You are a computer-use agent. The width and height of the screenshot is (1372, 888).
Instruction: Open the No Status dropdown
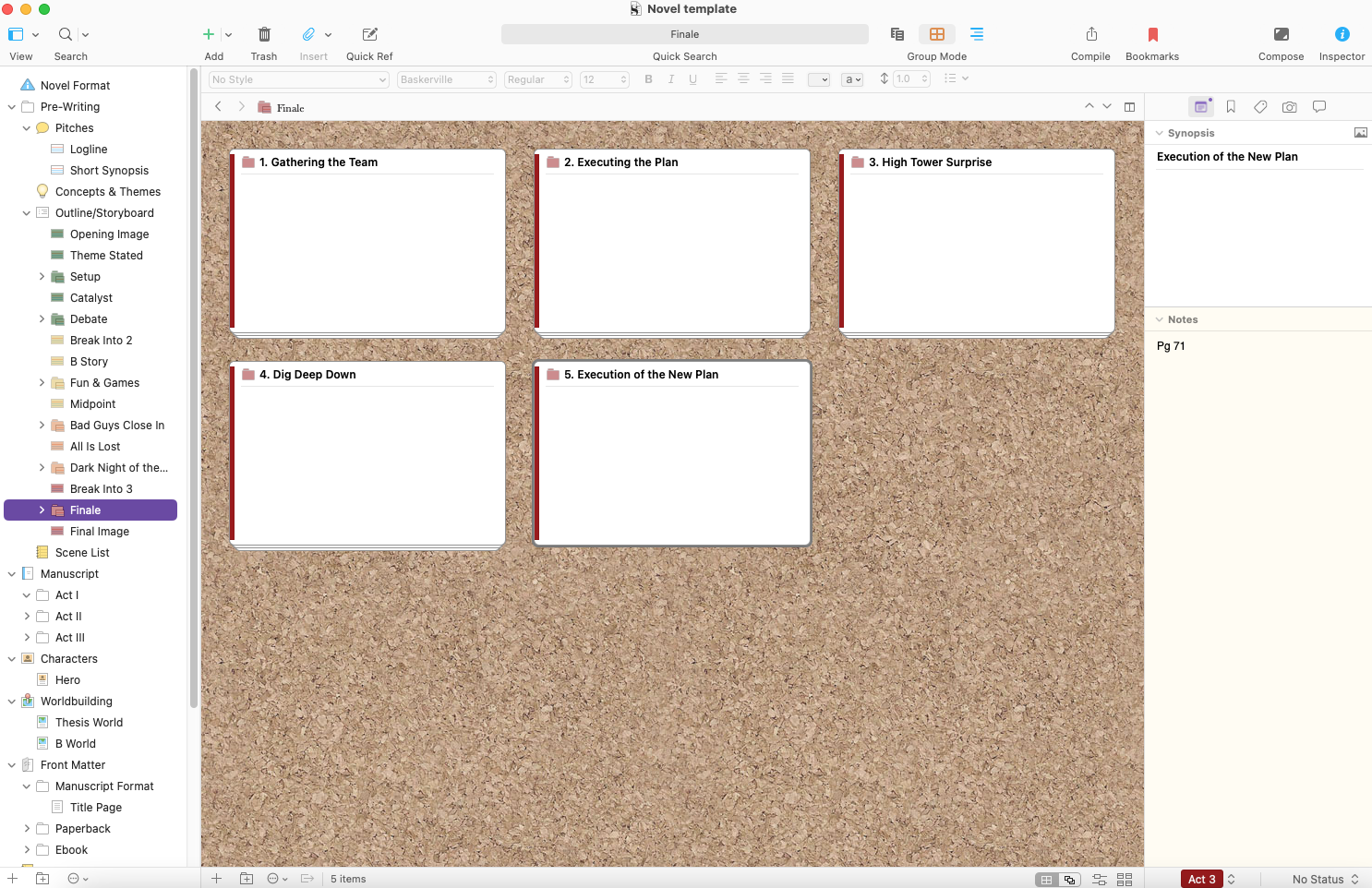point(1326,879)
